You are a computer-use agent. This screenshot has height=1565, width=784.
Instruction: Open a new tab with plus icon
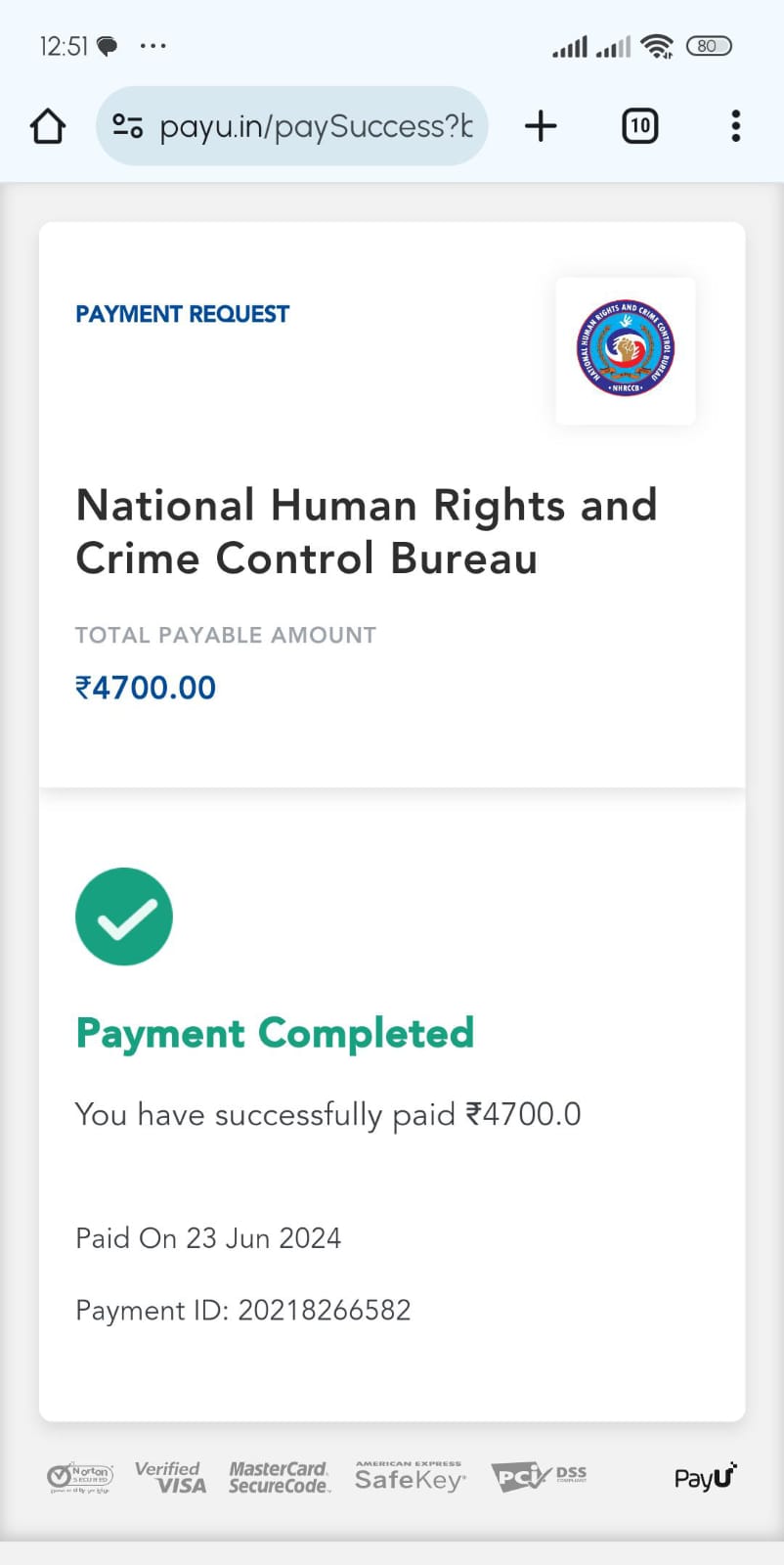(x=541, y=126)
